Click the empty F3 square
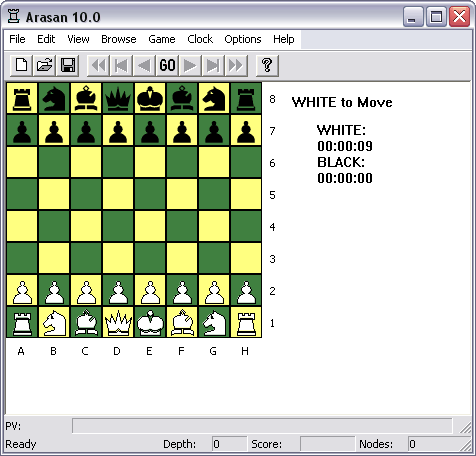Image resolution: width=476 pixels, height=456 pixels. pyautogui.click(x=182, y=258)
